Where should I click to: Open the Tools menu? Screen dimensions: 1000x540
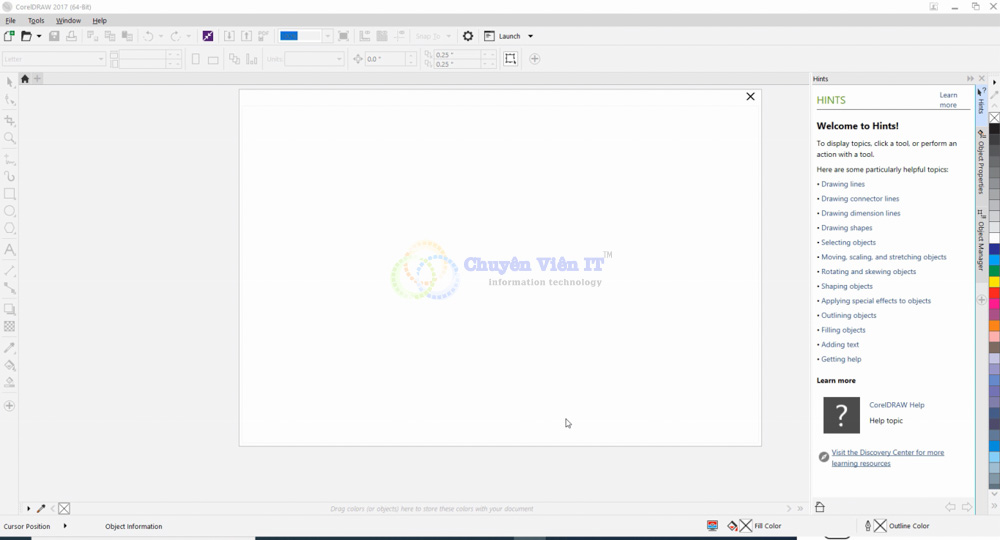36,20
